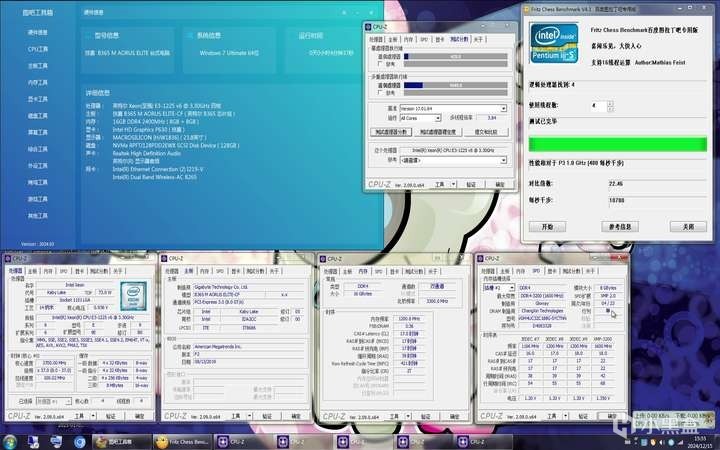Open 插槽 #1 slot dropdown in SPD window
The image size is (720, 450).
(x=498, y=288)
